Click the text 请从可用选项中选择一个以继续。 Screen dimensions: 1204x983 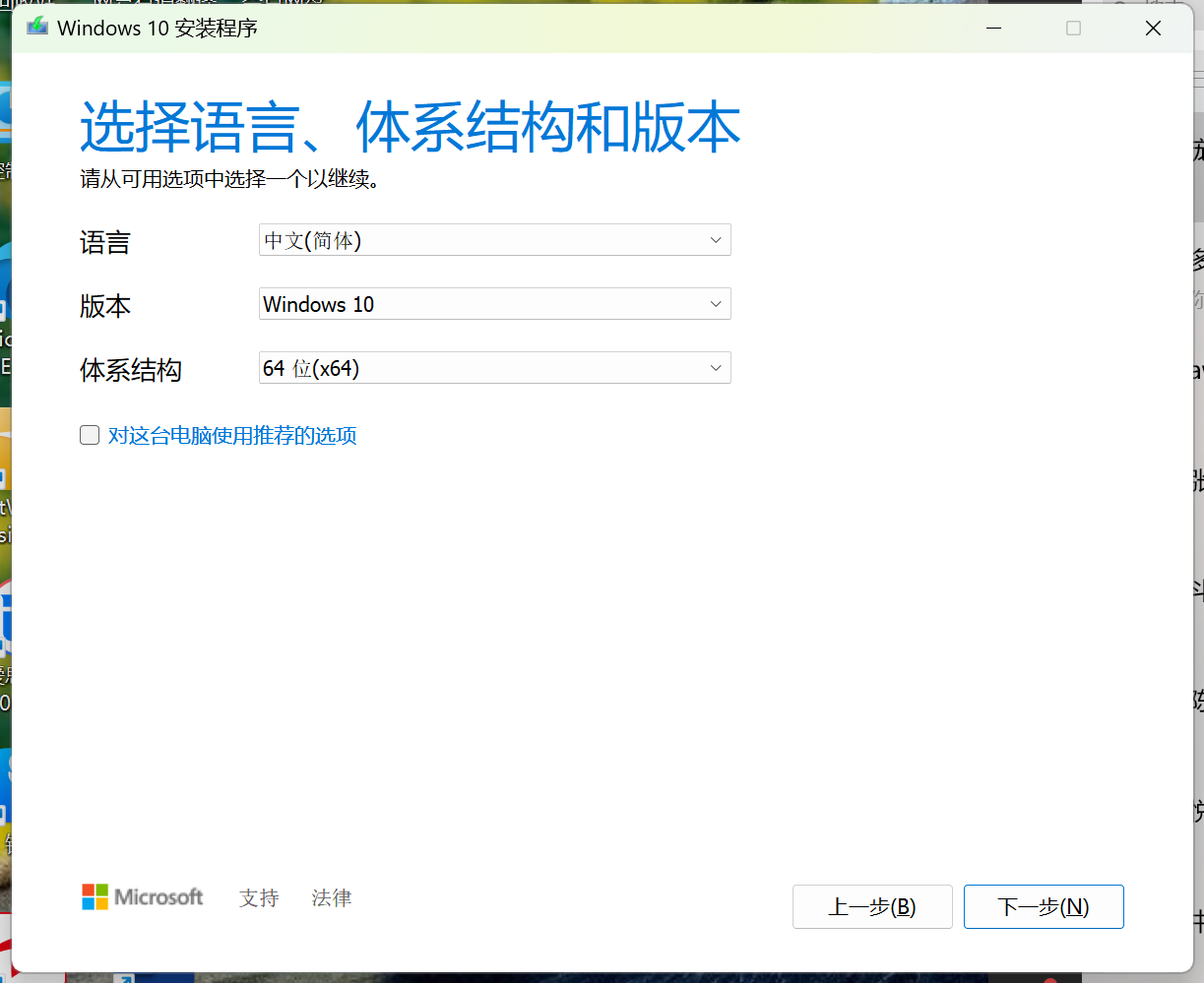click(230, 179)
